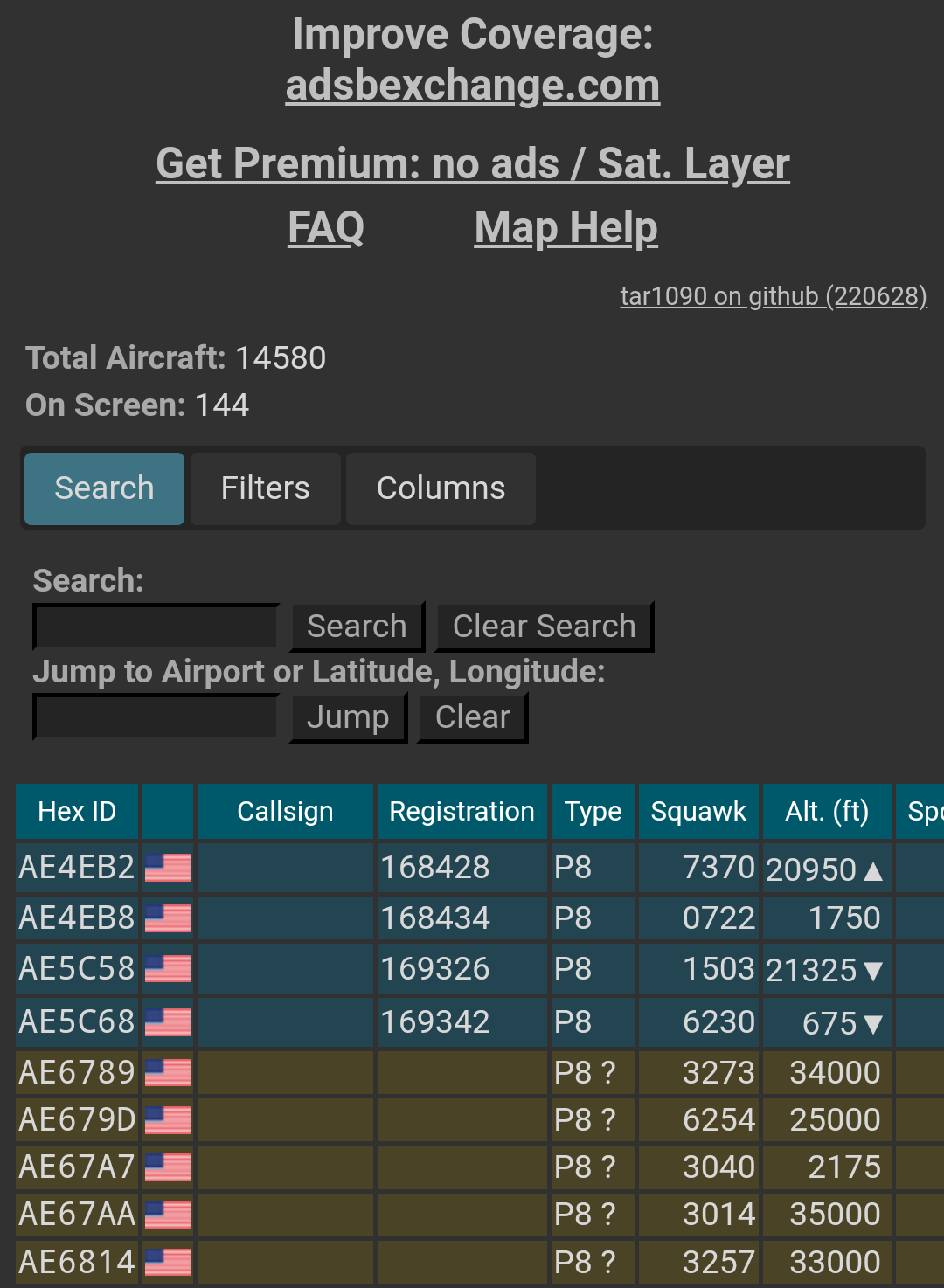Image resolution: width=944 pixels, height=1288 pixels.
Task: Click the US flag icon in row AE5C58
Action: [168, 969]
